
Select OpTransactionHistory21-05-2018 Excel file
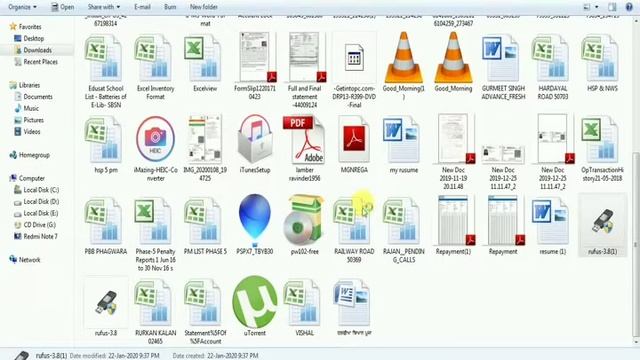(602, 148)
